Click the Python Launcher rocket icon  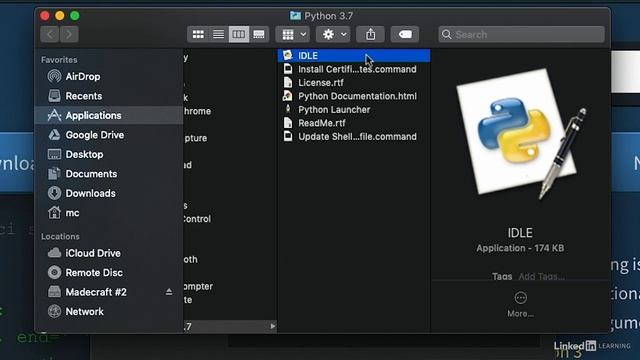tap(288, 109)
